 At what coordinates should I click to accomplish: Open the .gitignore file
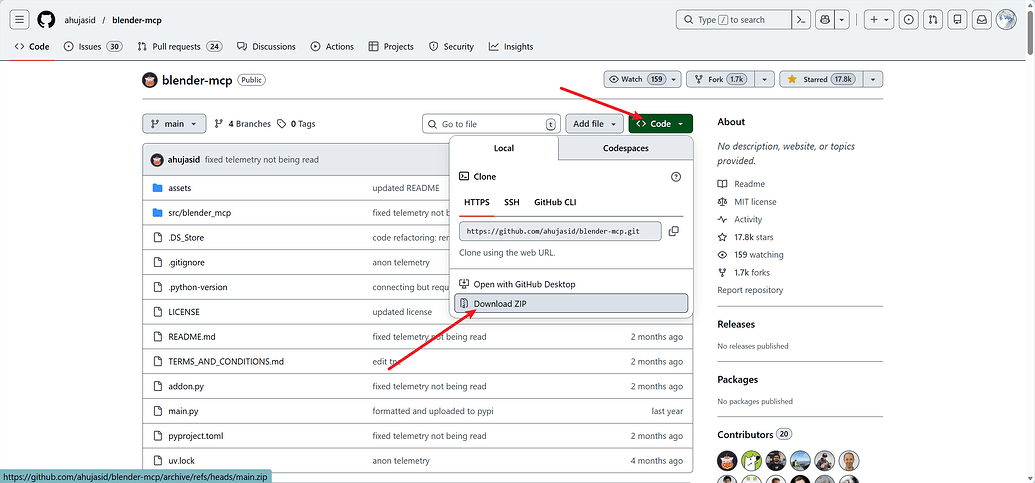point(186,262)
